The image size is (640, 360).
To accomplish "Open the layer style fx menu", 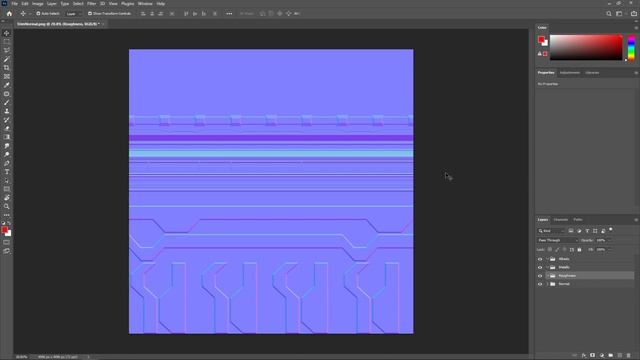I will (584, 356).
